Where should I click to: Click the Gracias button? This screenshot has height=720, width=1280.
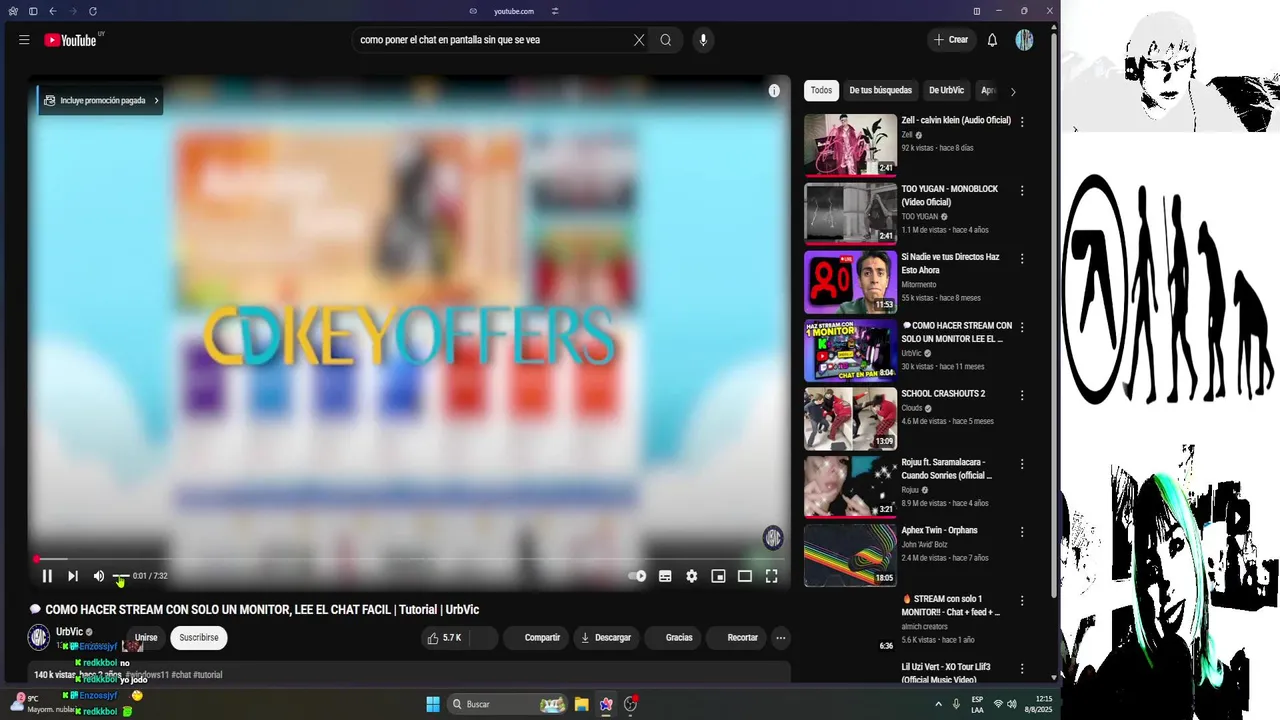click(673, 638)
